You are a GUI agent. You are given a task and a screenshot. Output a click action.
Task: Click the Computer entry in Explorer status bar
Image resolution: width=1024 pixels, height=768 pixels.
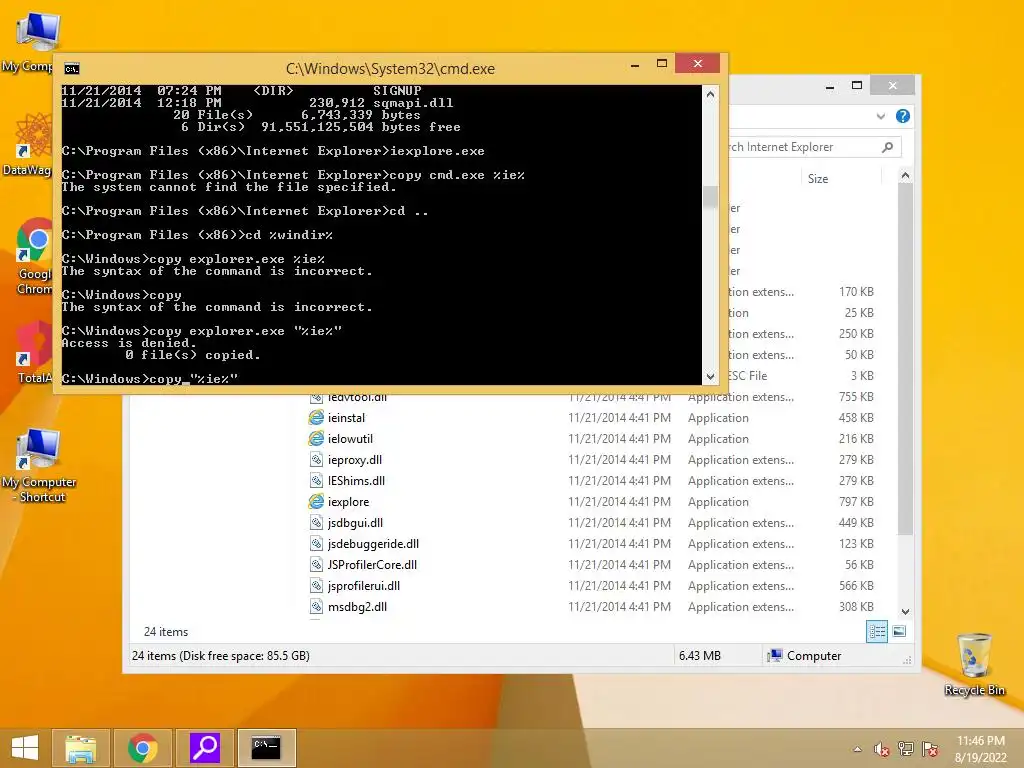805,656
